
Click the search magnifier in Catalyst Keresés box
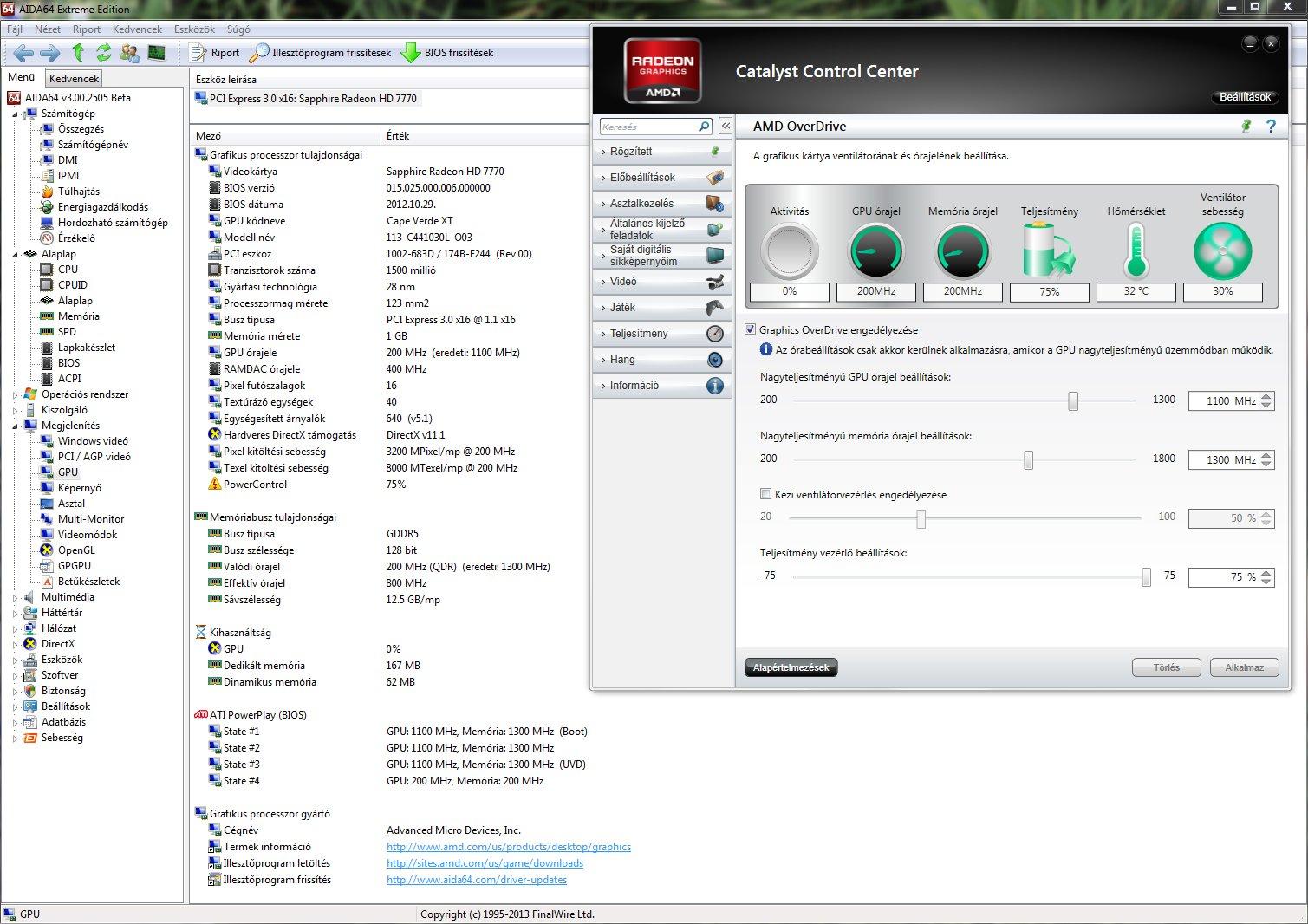coord(704,127)
